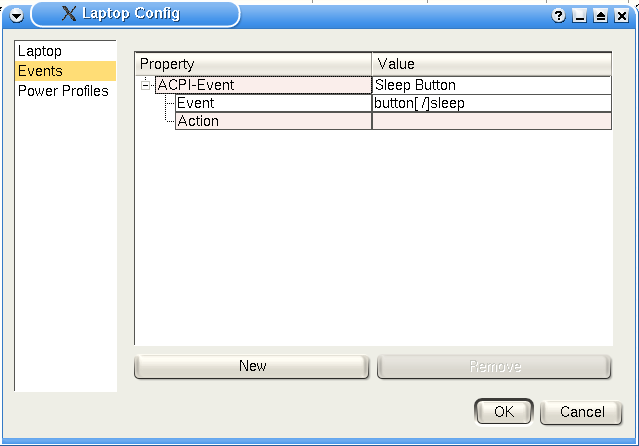Sort by the Property column header

253,64
